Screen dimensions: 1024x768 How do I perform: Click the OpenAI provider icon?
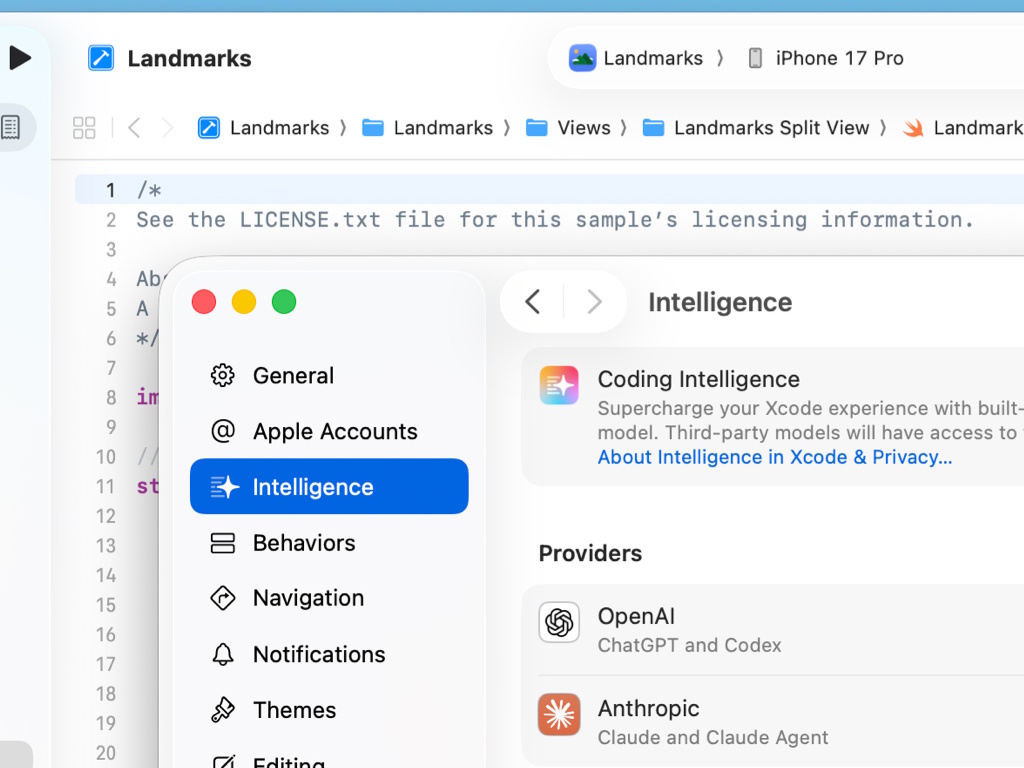pyautogui.click(x=559, y=622)
